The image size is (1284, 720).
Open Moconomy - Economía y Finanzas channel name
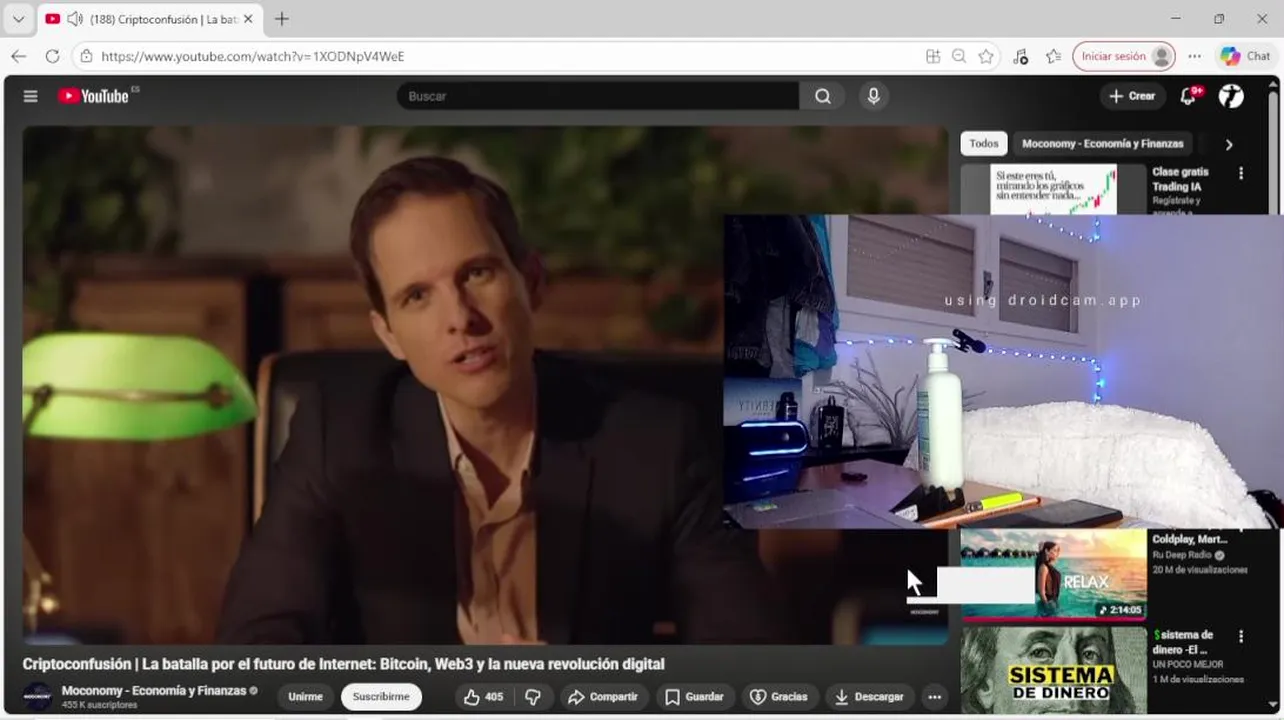click(x=154, y=690)
